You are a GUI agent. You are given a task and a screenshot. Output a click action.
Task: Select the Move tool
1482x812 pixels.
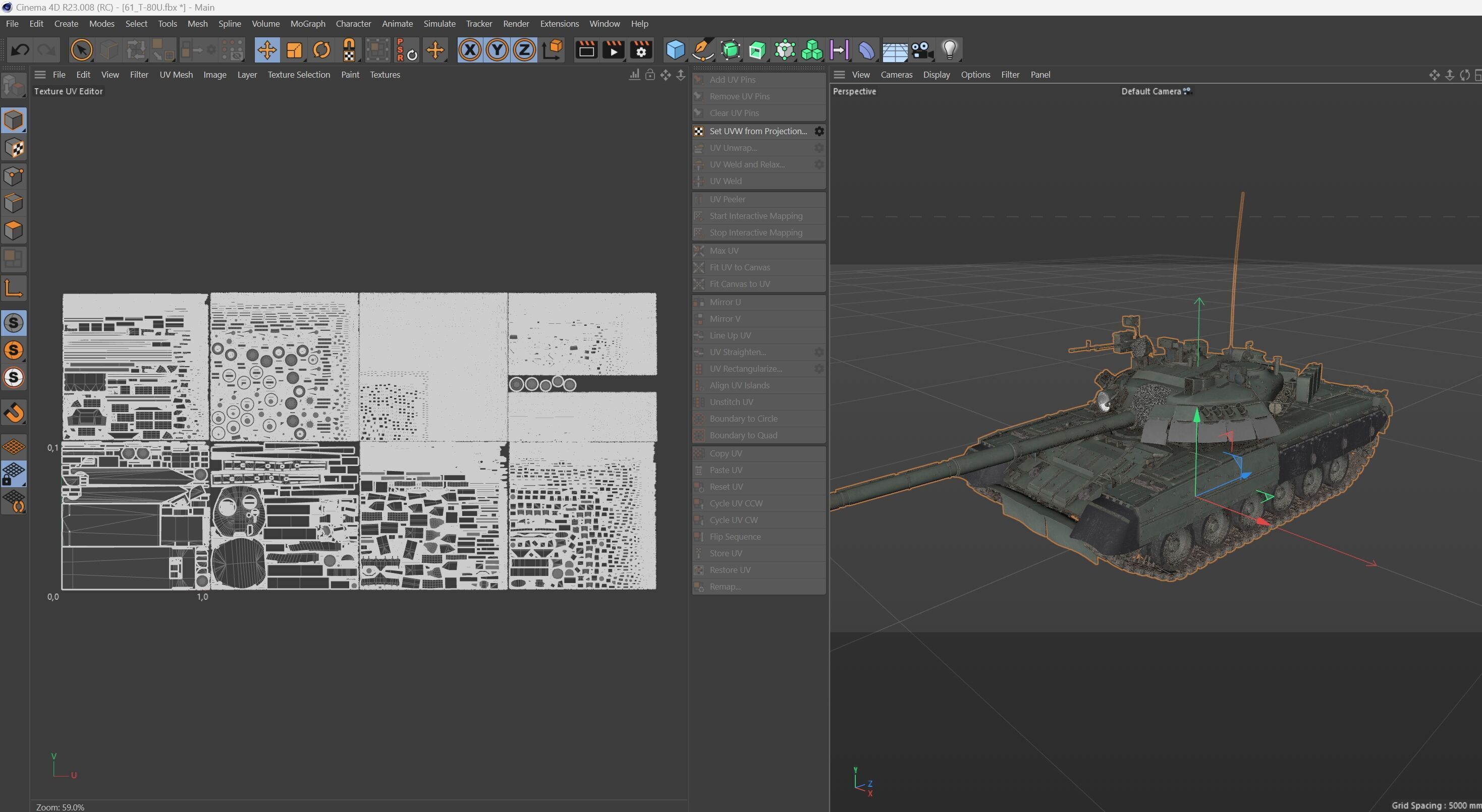pyautogui.click(x=266, y=50)
